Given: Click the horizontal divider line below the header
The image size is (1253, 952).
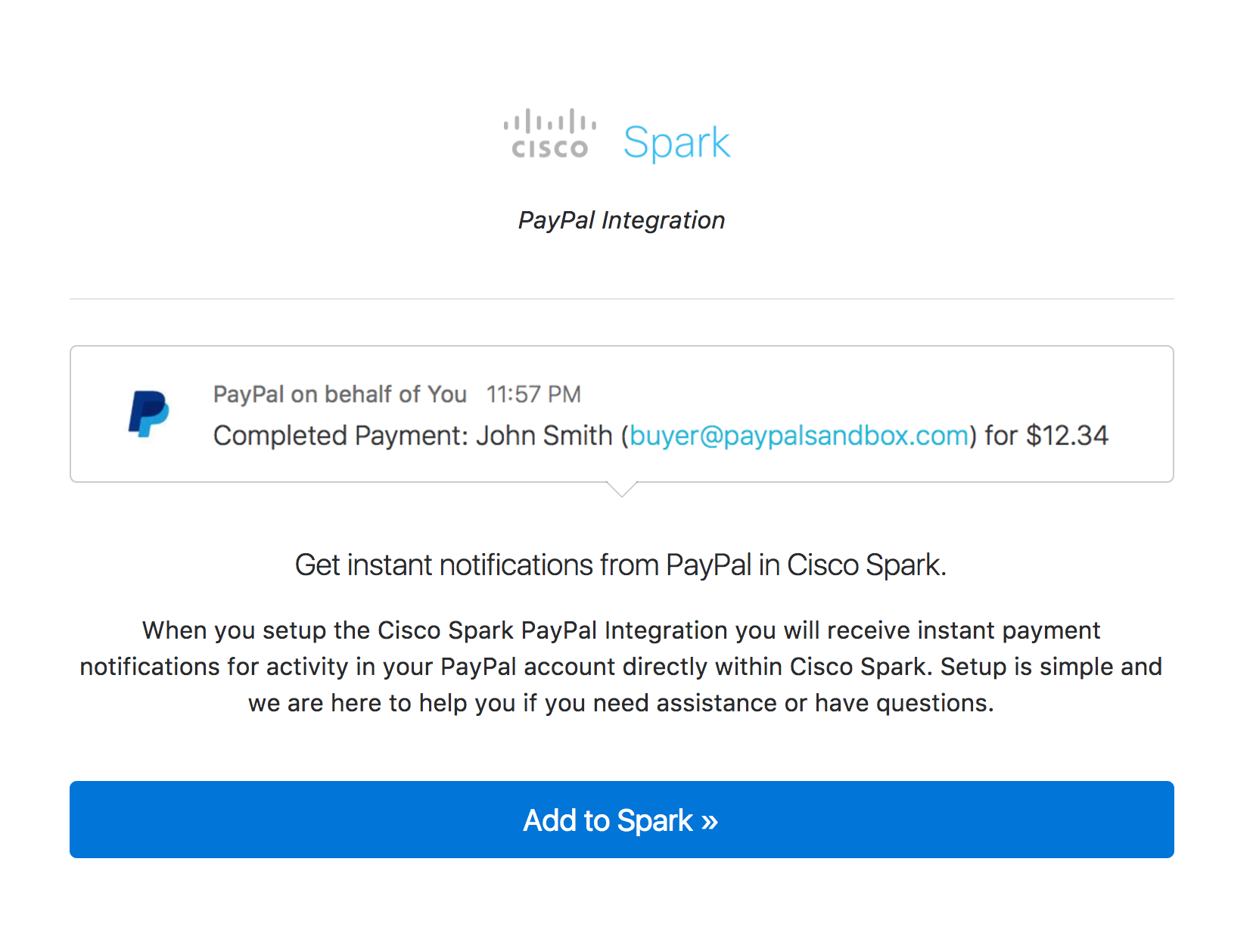Looking at the screenshot, I should tap(622, 299).
